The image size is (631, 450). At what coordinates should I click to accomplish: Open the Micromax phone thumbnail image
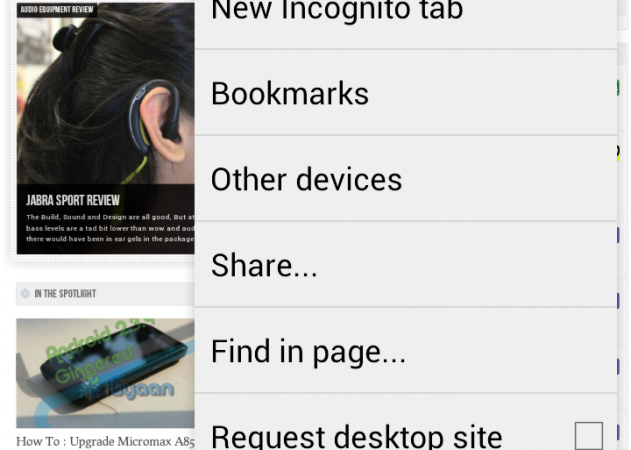(x=105, y=373)
